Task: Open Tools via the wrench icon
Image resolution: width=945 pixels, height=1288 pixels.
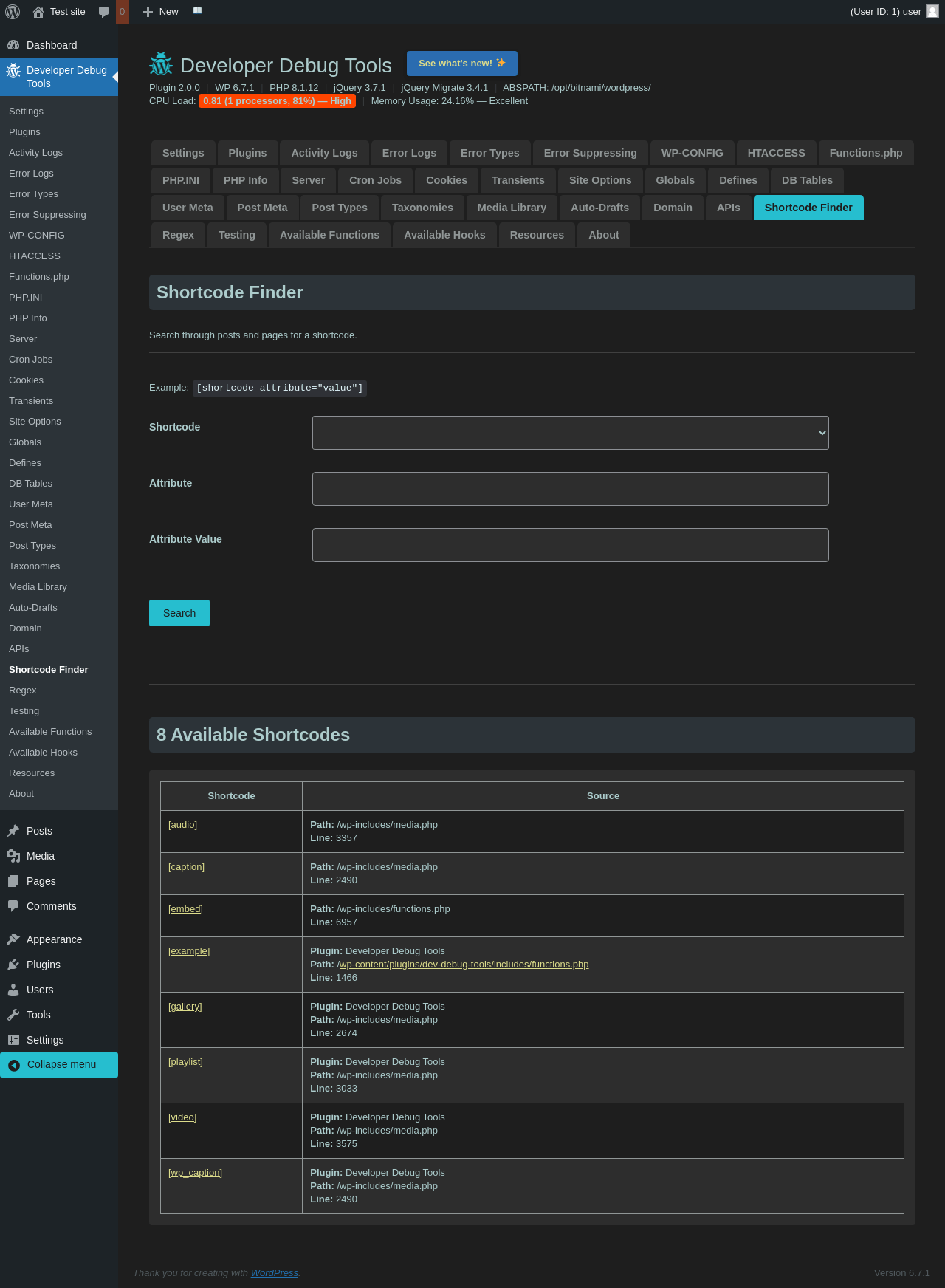Action: tap(13, 1015)
